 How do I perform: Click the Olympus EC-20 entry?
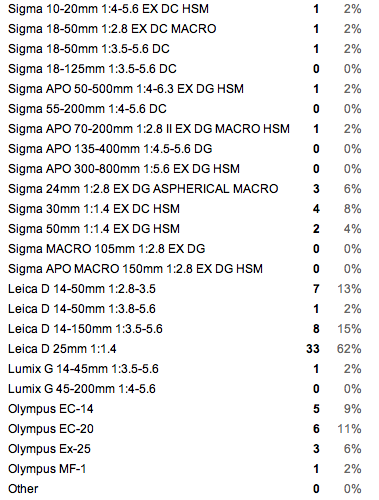click(51, 429)
